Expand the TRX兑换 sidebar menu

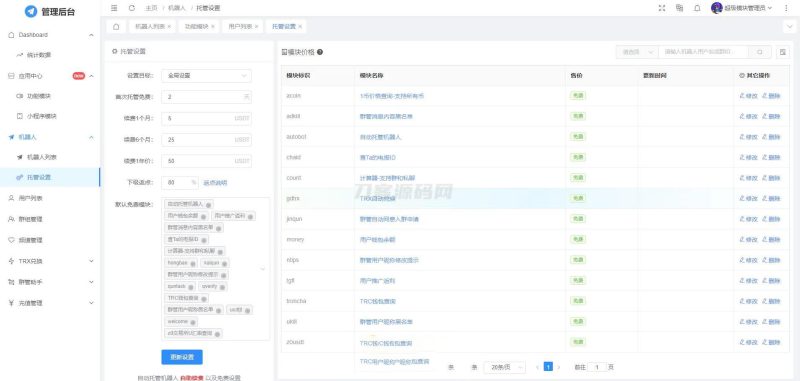(x=50, y=261)
